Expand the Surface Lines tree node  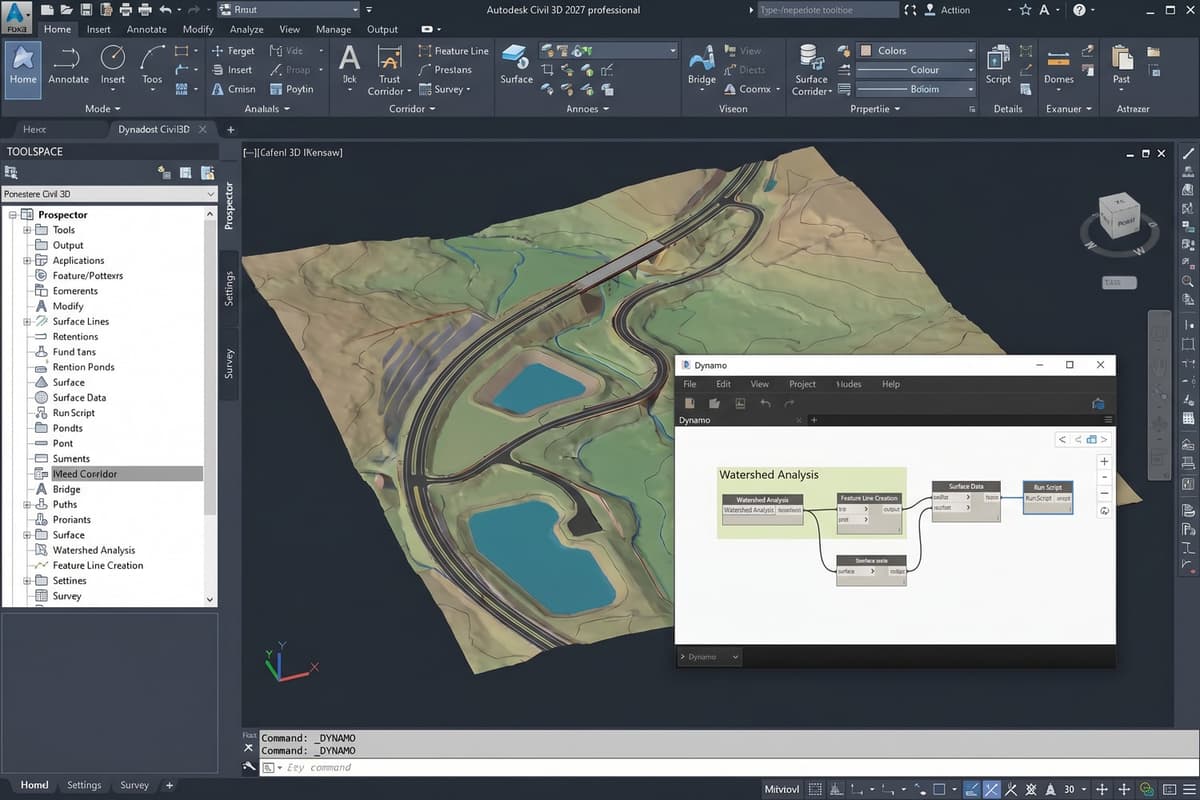point(27,321)
